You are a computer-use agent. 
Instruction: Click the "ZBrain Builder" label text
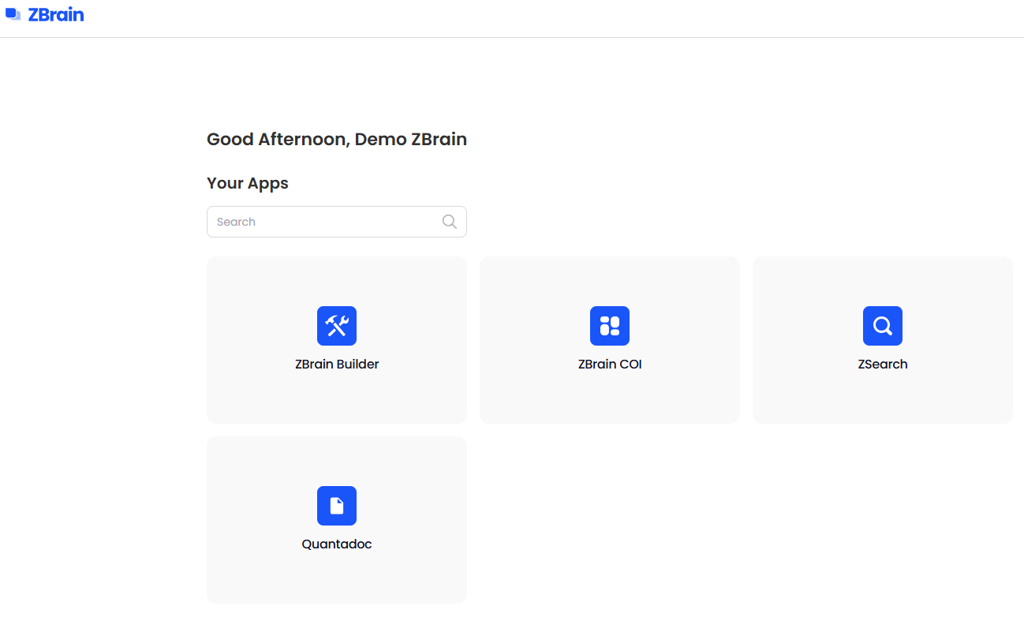336,364
